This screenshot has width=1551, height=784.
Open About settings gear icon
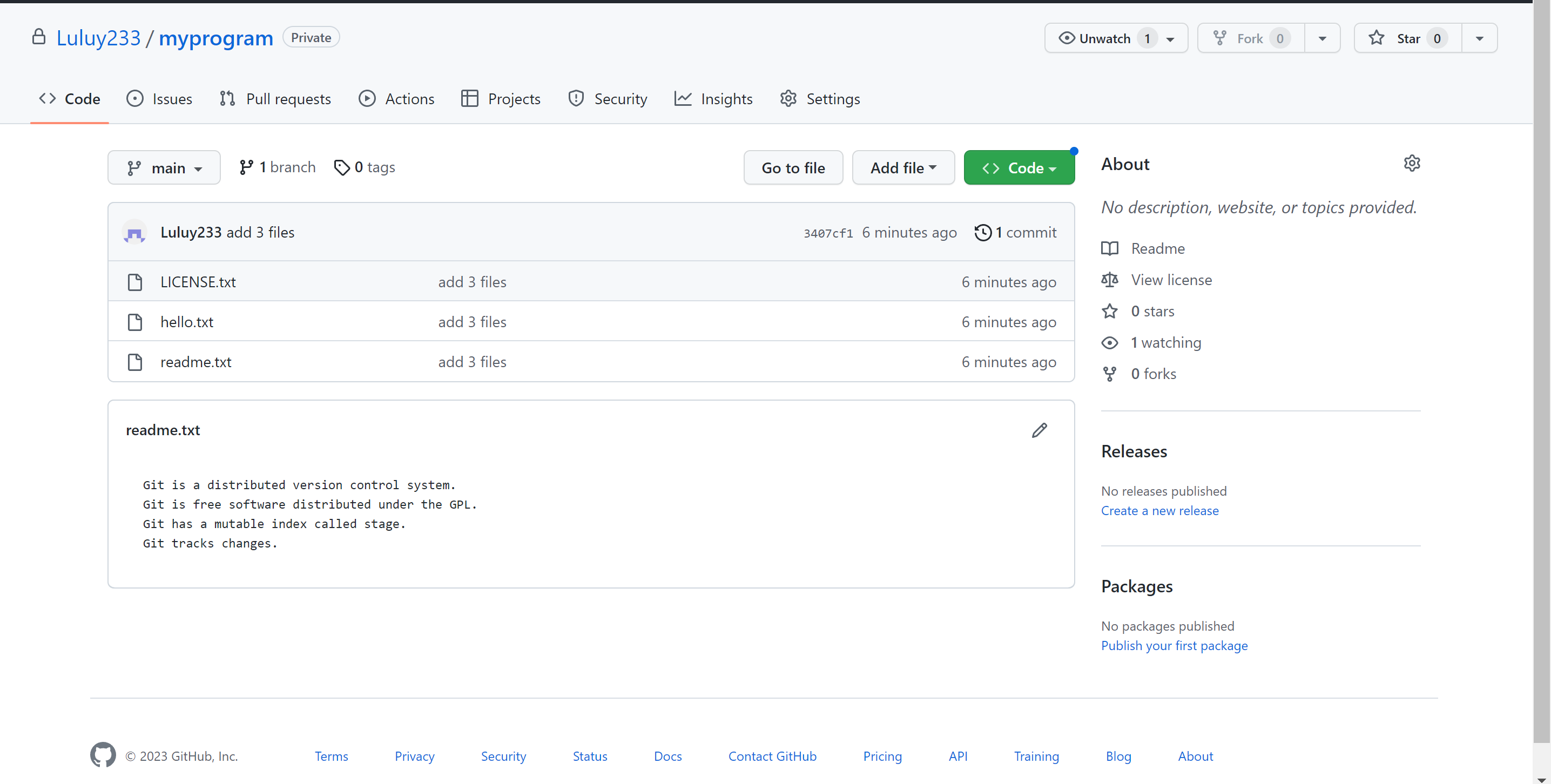[x=1412, y=163]
